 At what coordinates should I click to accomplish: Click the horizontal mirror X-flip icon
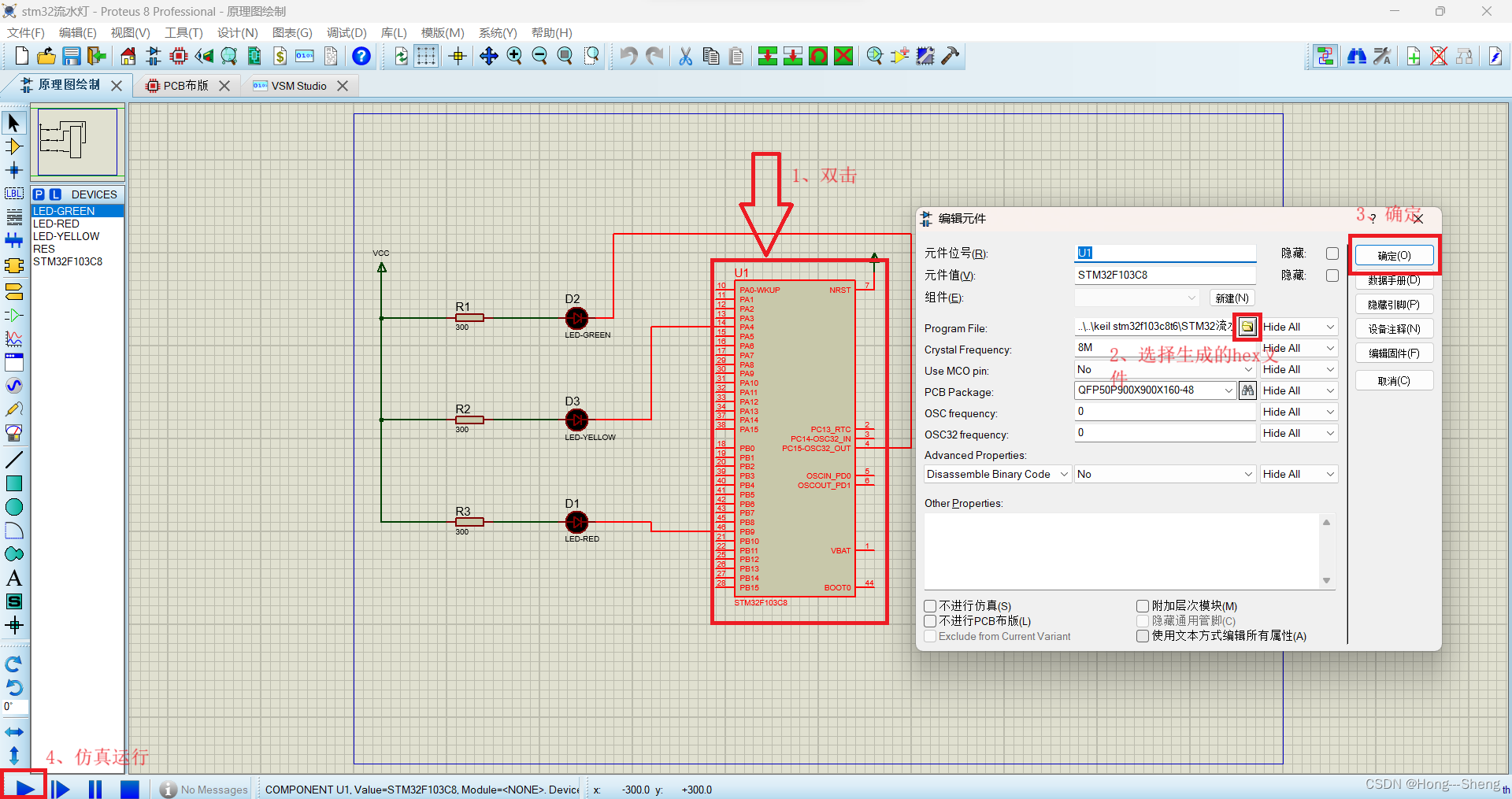(14, 732)
